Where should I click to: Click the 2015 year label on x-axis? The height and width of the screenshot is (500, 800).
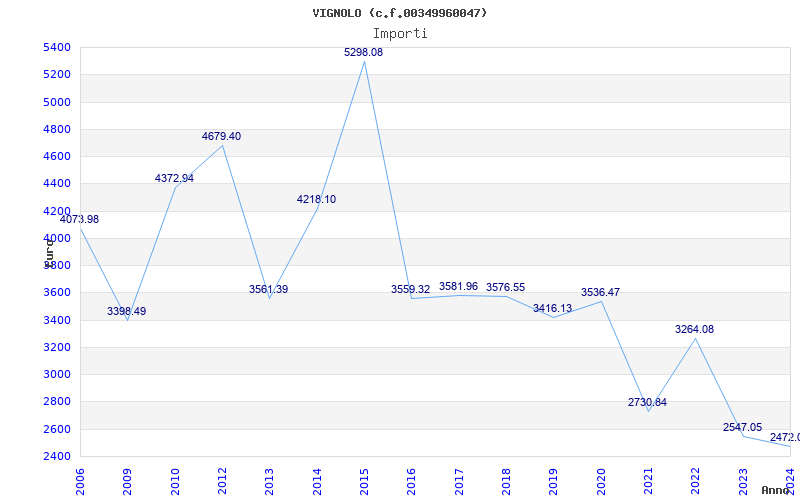tap(364, 482)
